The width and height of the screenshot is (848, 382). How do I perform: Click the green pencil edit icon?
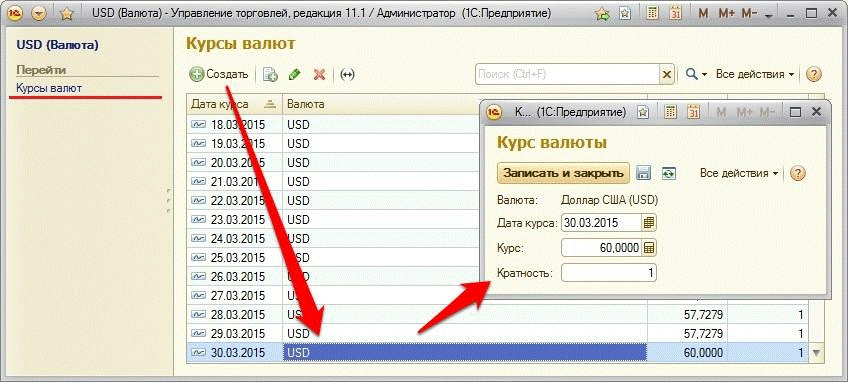pos(294,75)
